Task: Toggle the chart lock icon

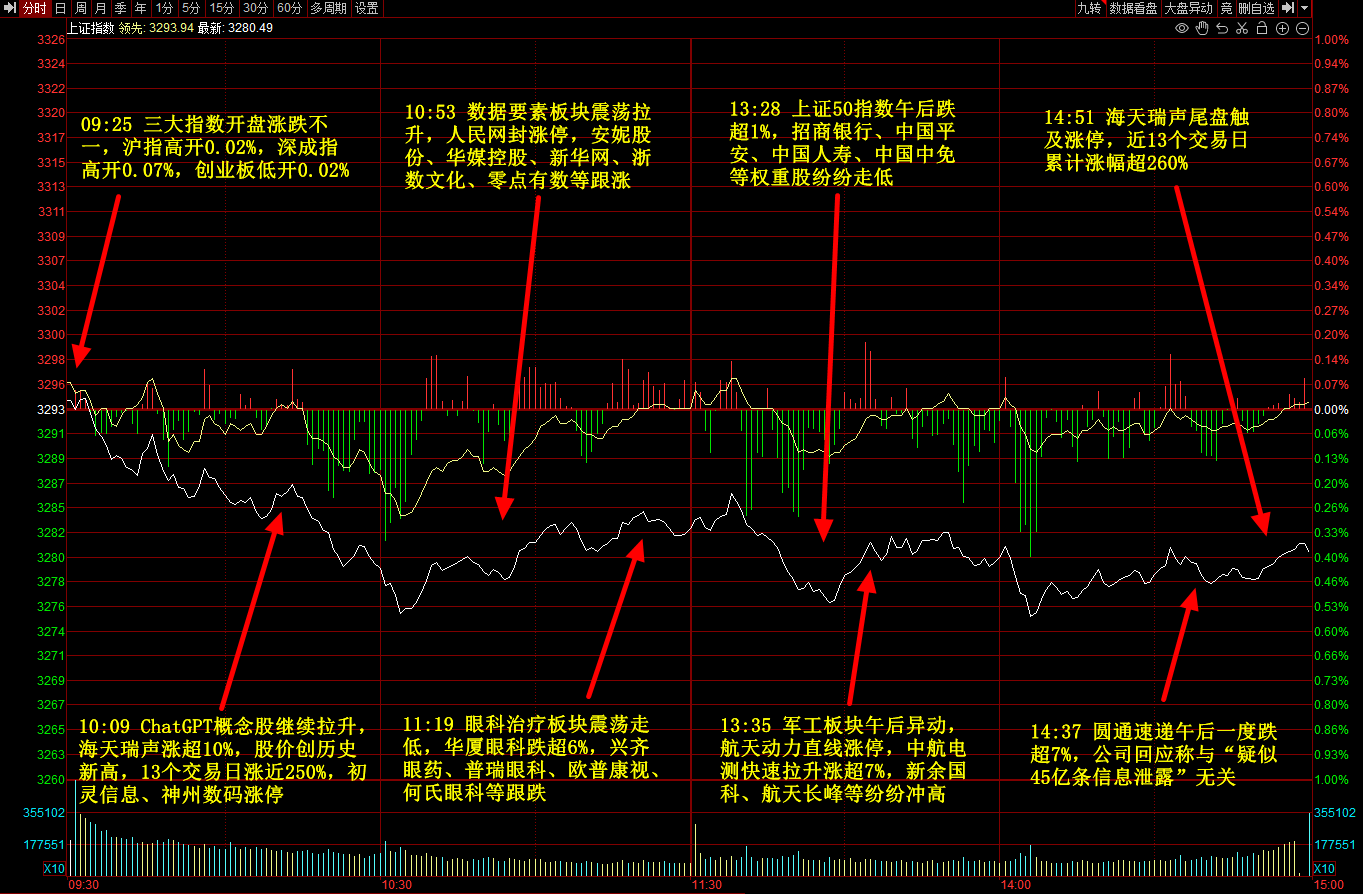Action: [1263, 28]
